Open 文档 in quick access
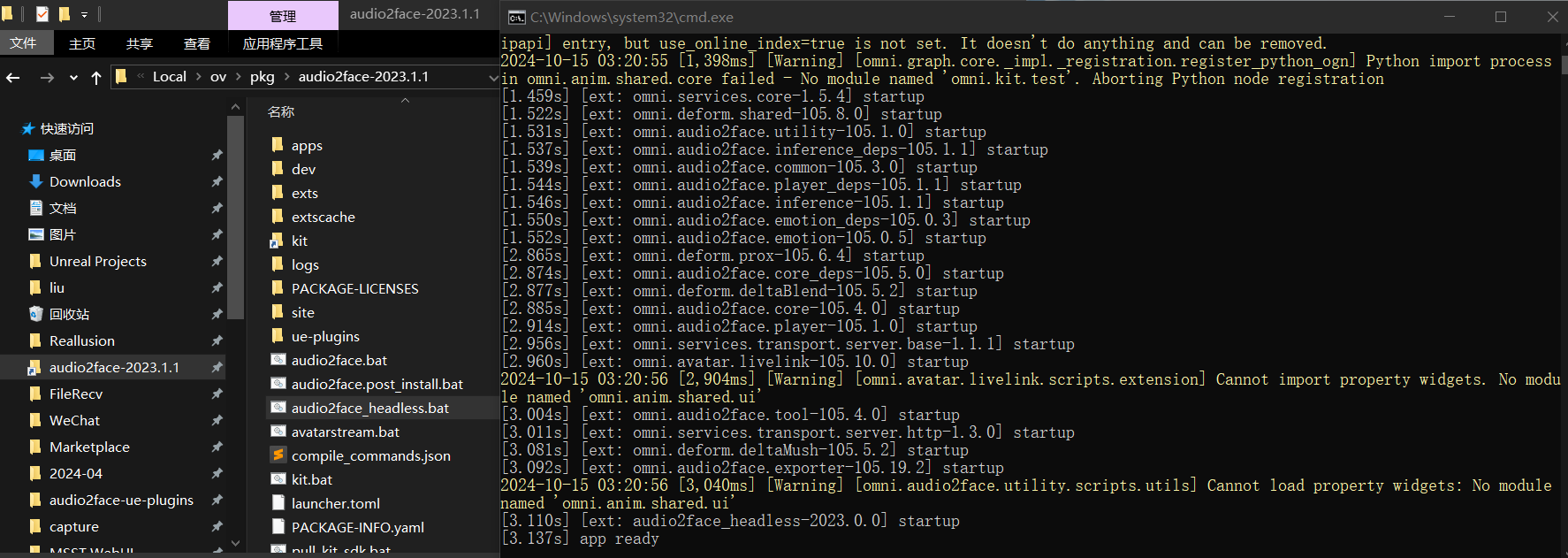 point(63,208)
